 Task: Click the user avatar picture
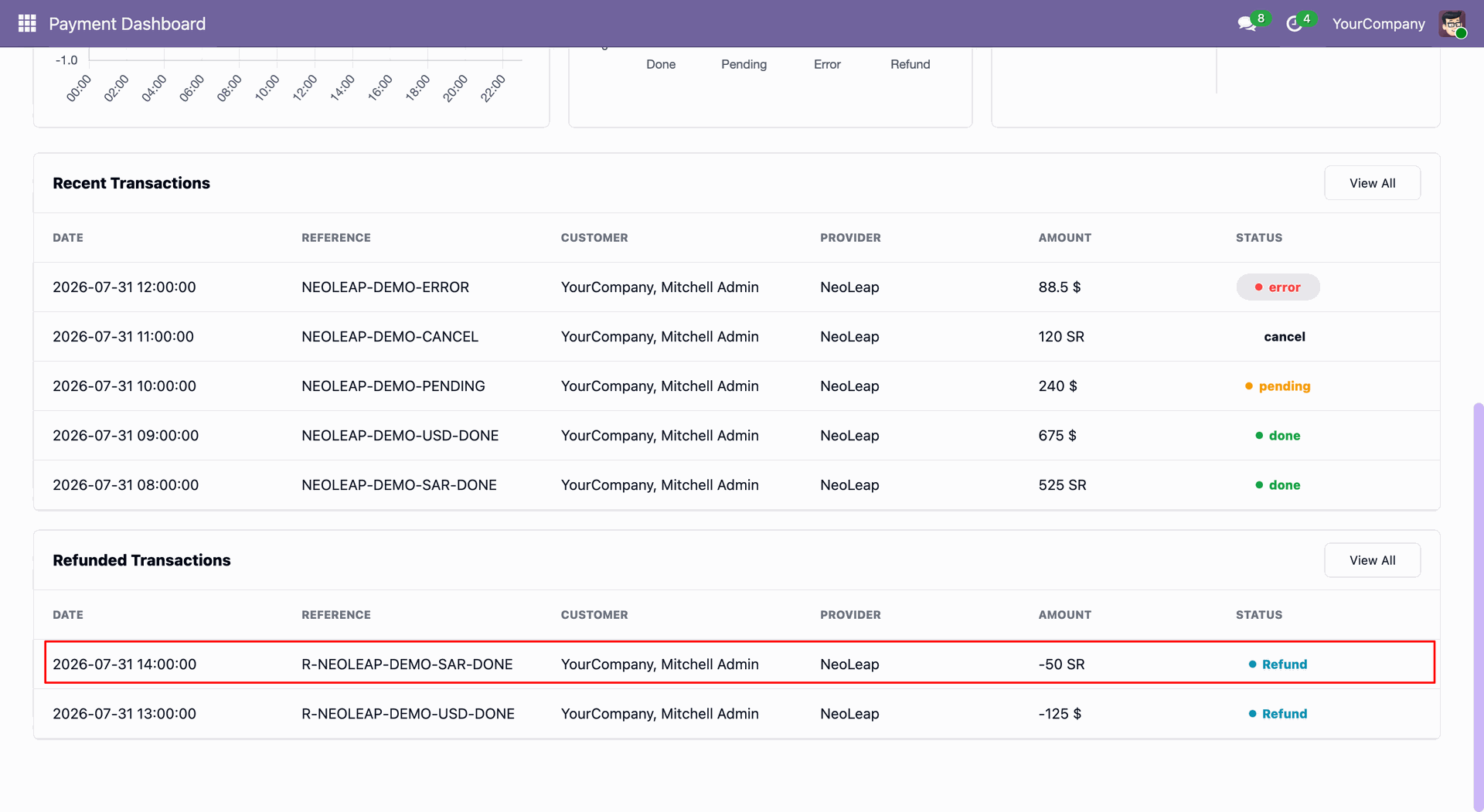coord(1452,23)
